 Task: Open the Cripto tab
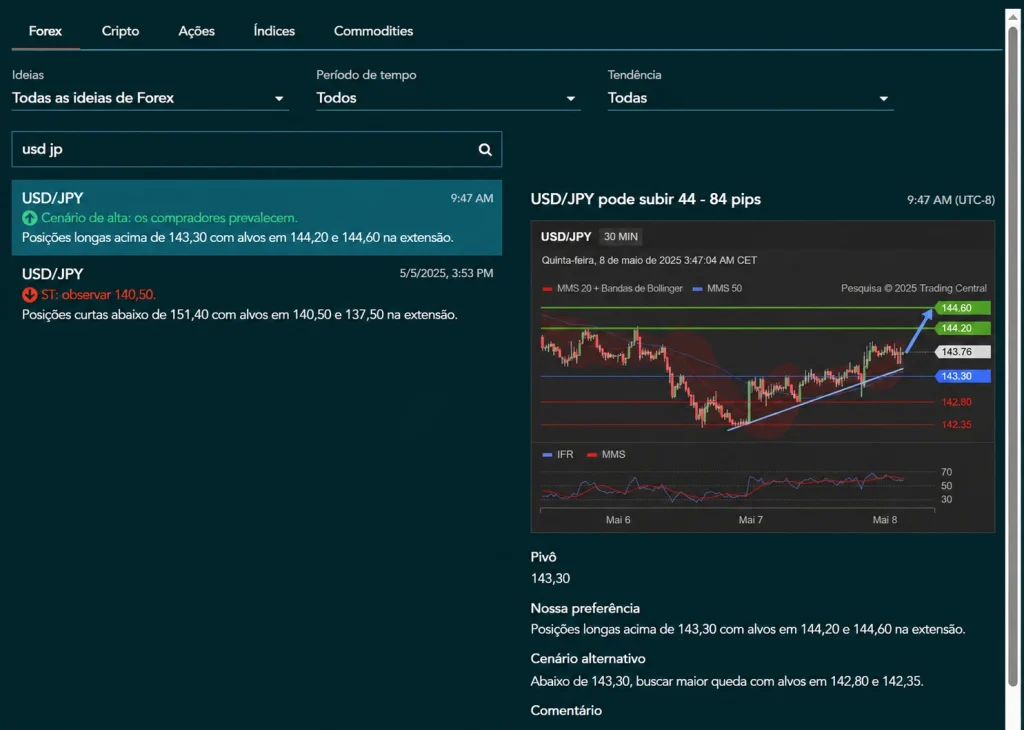(x=120, y=31)
